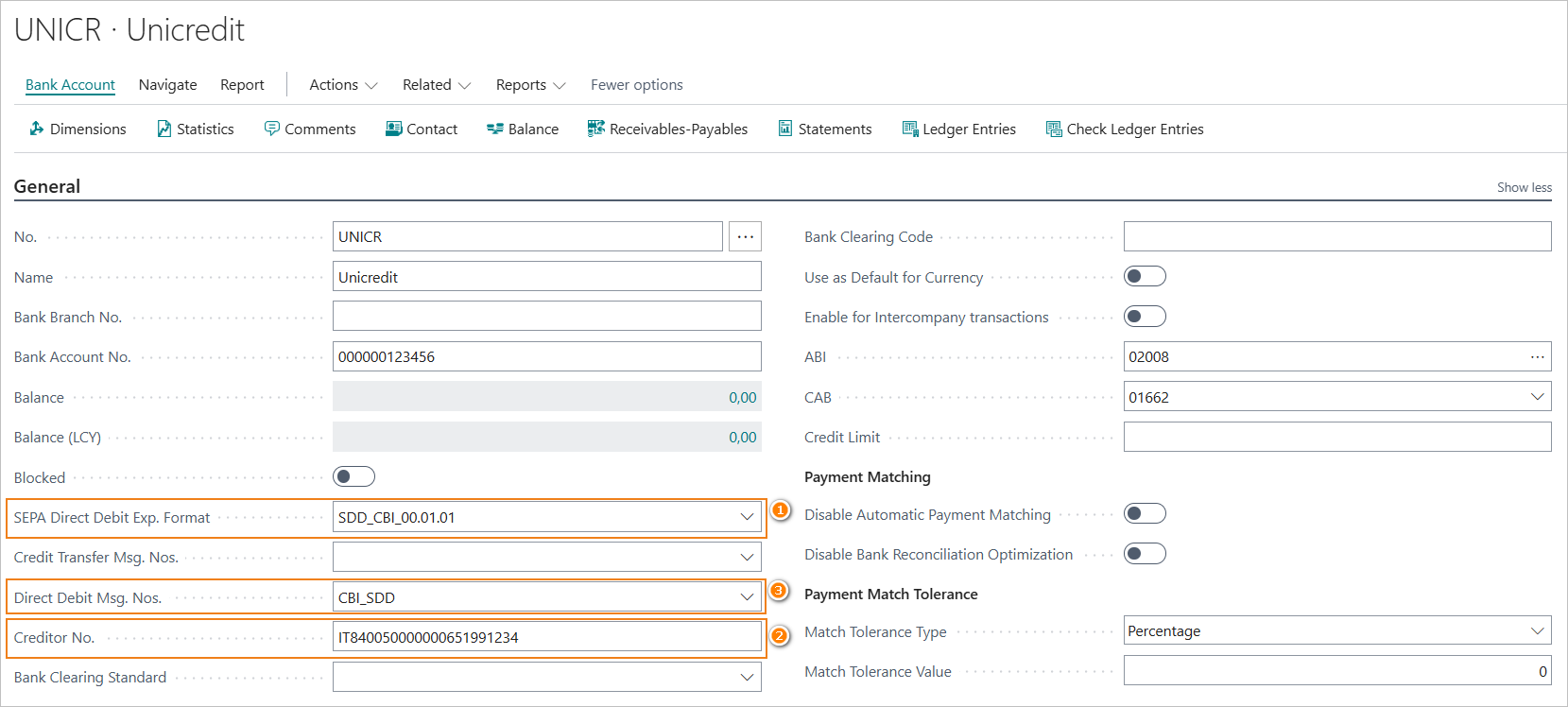Toggle Enable for Intercompany transactions
The height and width of the screenshot is (707, 1568).
click(1145, 317)
